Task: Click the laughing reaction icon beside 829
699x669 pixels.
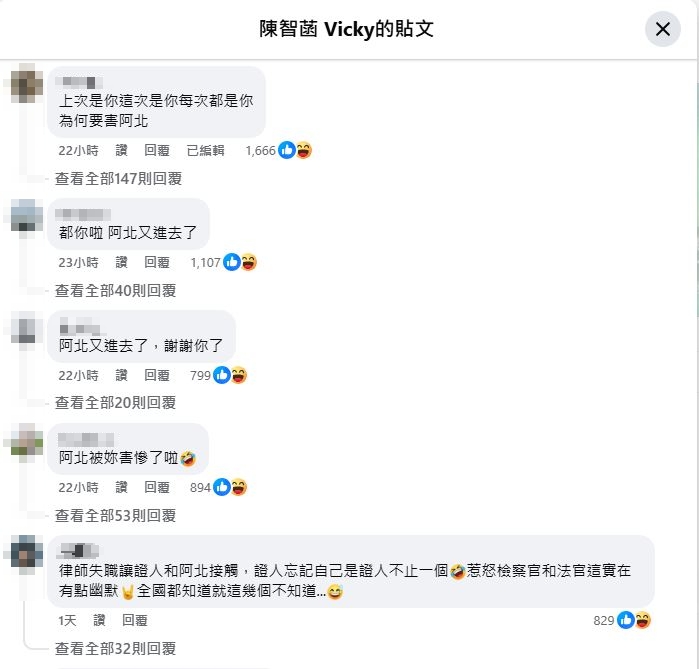Action: (642, 620)
